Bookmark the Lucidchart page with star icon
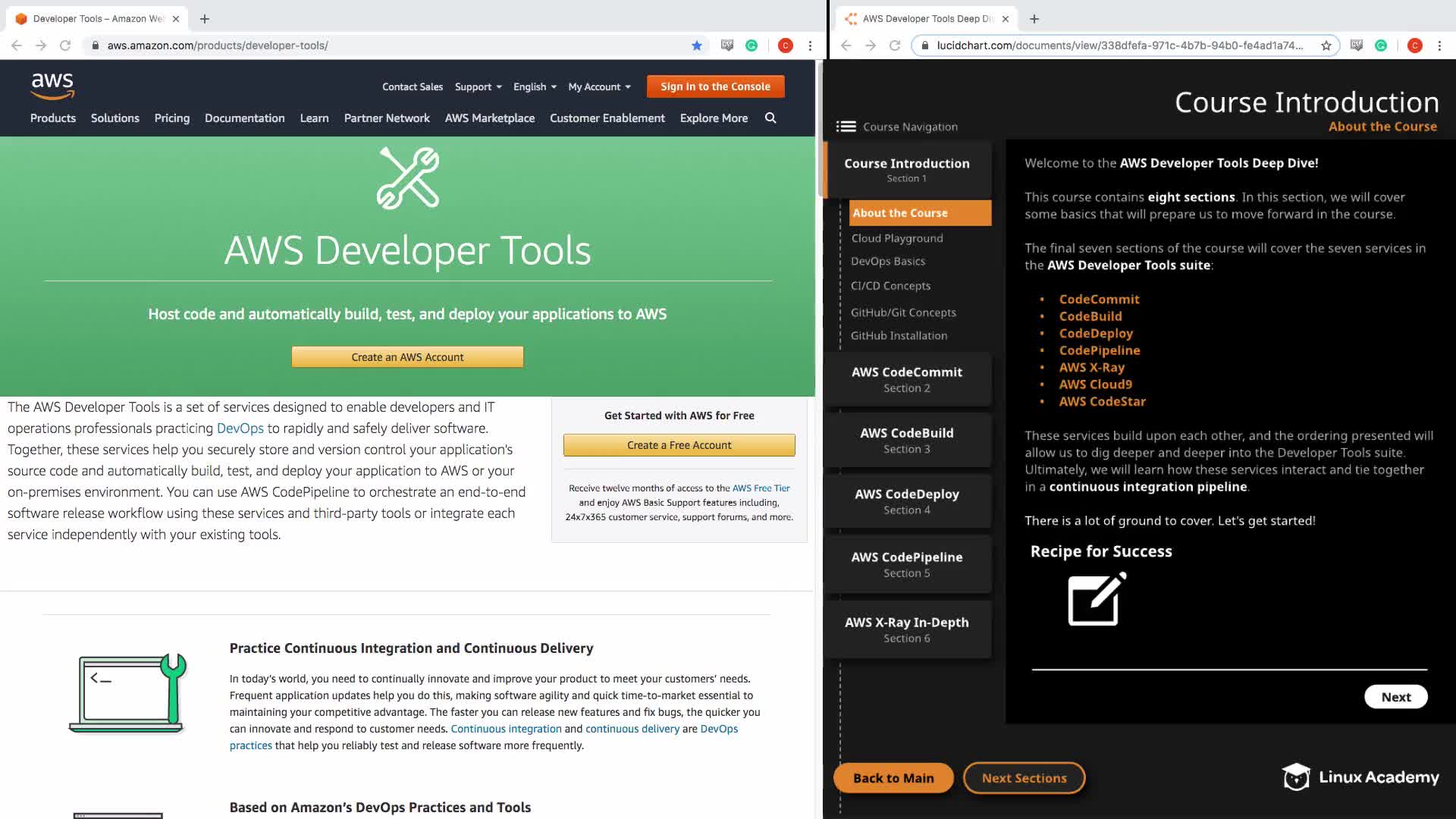1456x819 pixels. click(1326, 45)
